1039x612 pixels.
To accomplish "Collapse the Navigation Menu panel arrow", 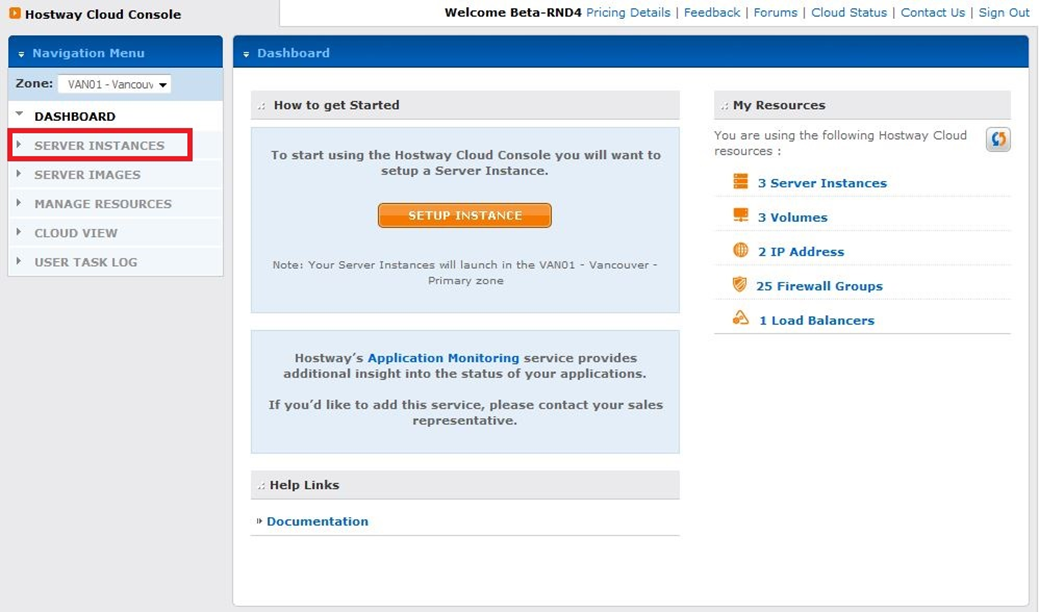I will 21,54.
